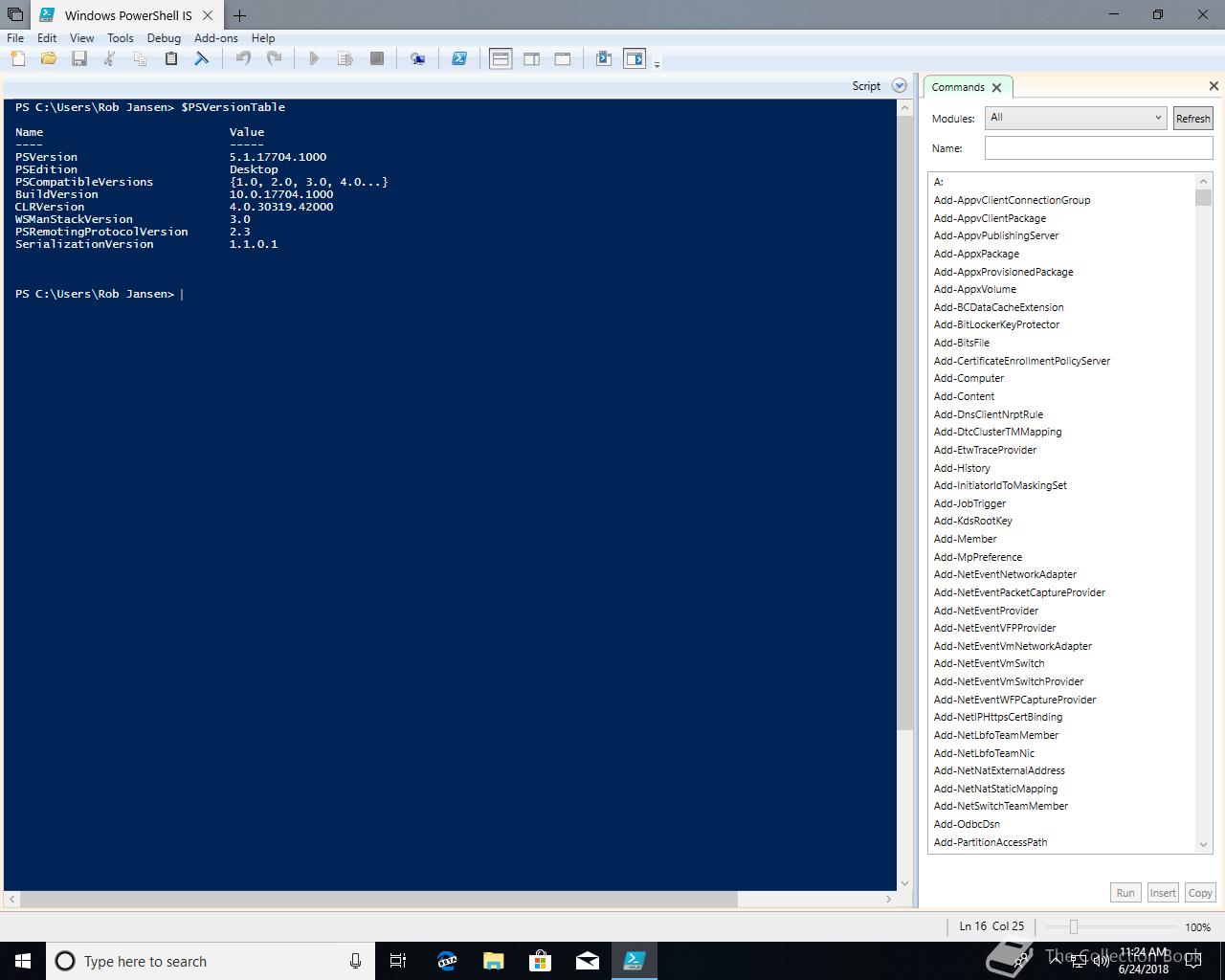Screen dimensions: 1225x980
Task: Select Add-BitLockerKeyProtector in the list
Action: point(996,324)
